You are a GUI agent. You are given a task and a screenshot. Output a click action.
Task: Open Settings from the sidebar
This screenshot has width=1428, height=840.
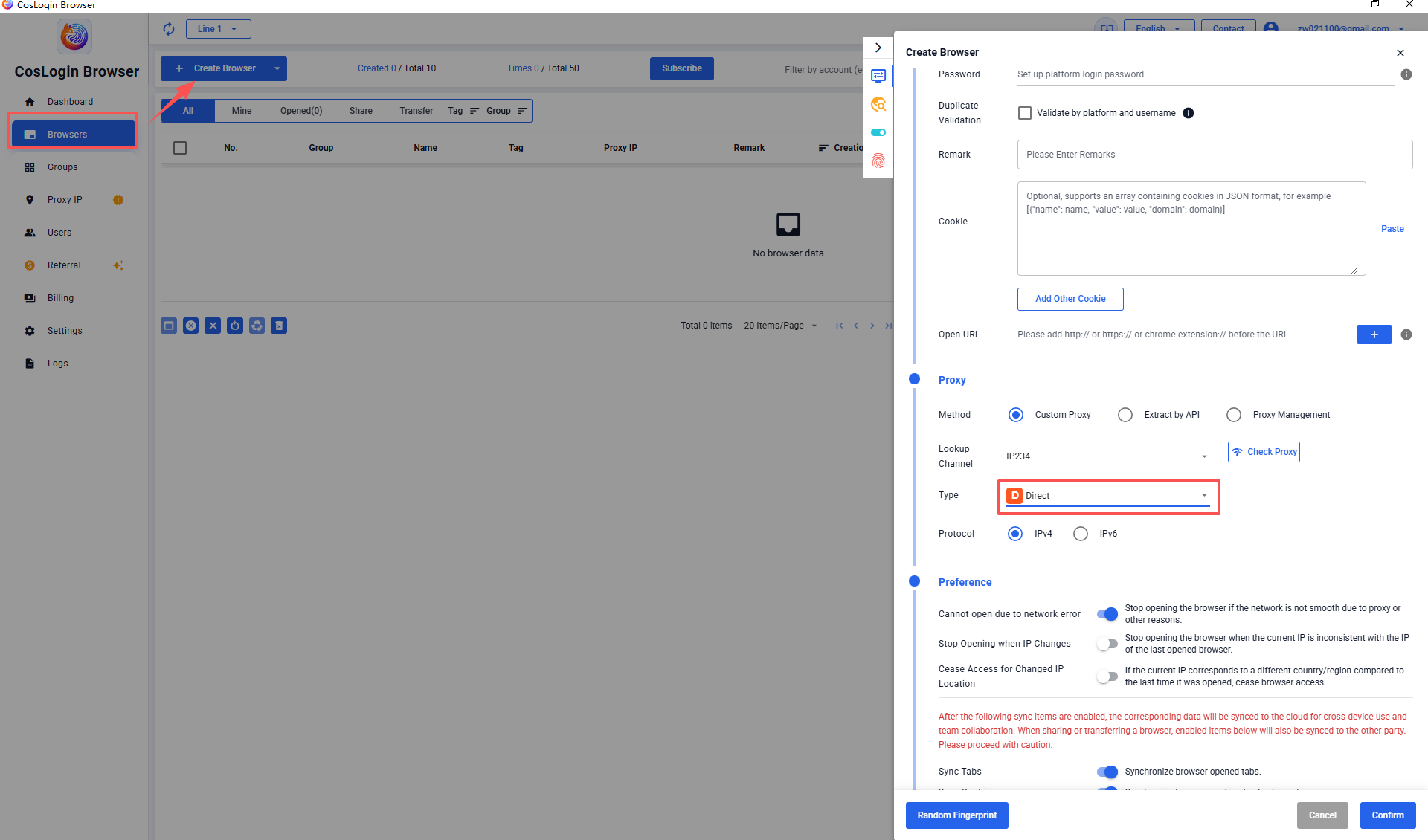coord(65,331)
